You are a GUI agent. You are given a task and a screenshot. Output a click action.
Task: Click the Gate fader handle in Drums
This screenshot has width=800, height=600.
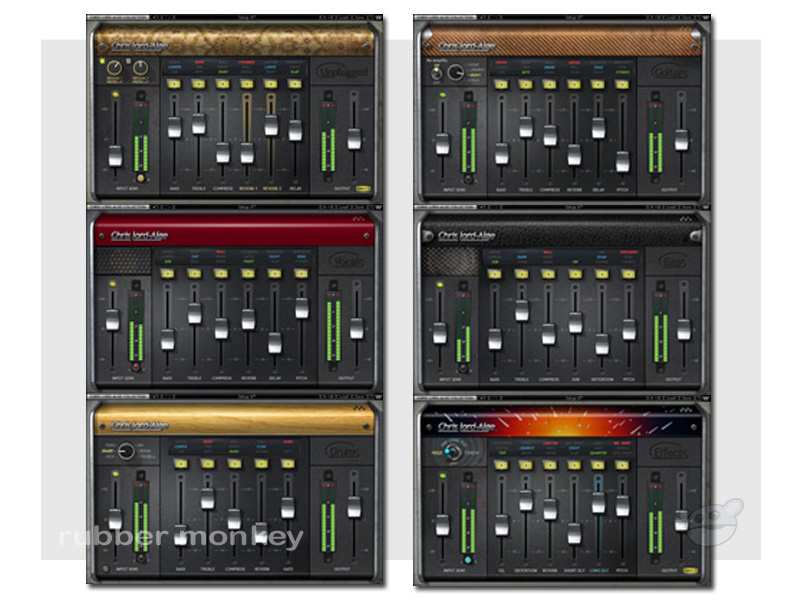(x=288, y=508)
